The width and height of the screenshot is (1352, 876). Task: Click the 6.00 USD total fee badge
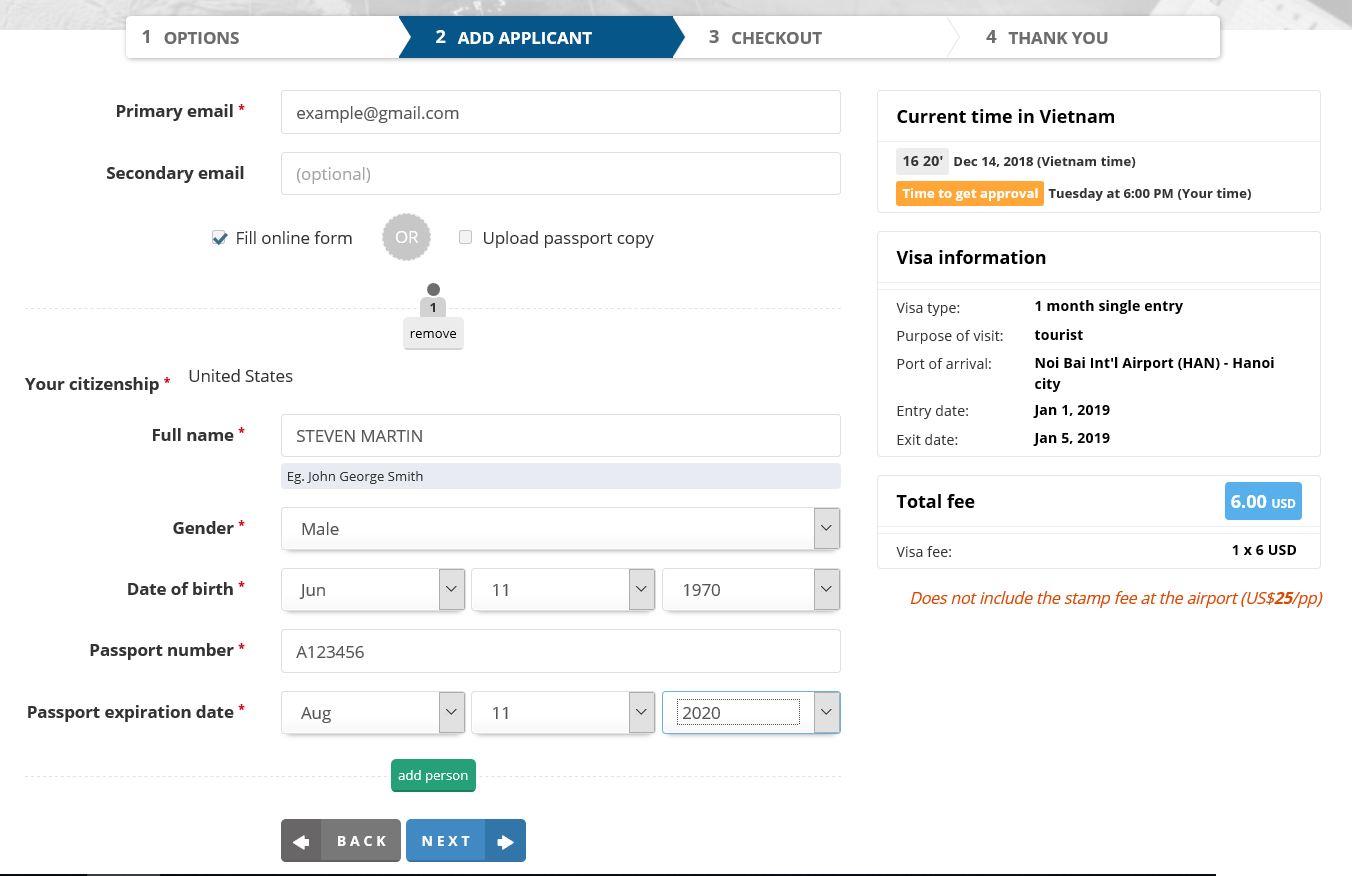coord(1262,502)
